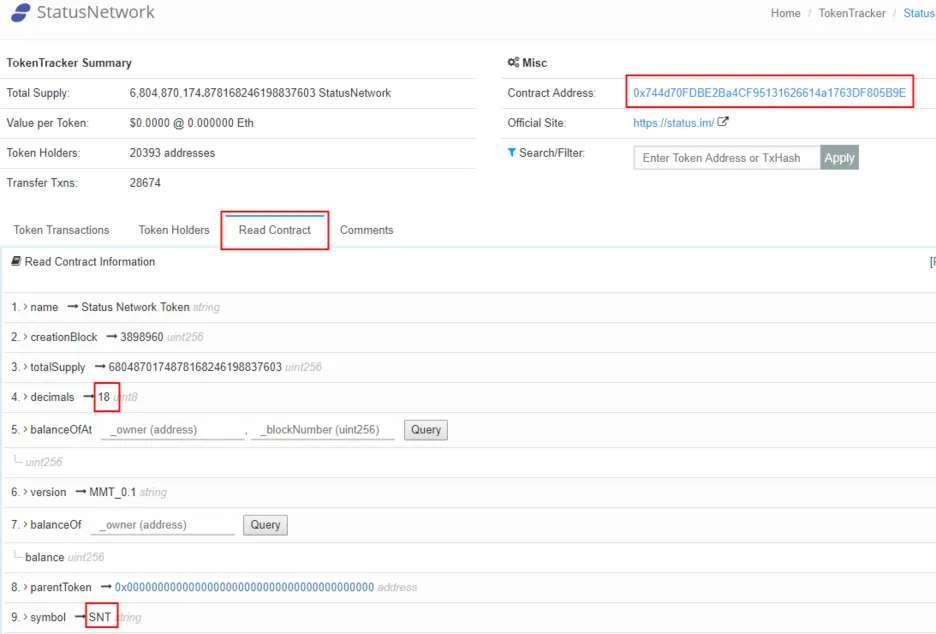Expand the version row chevron

tap(26, 492)
